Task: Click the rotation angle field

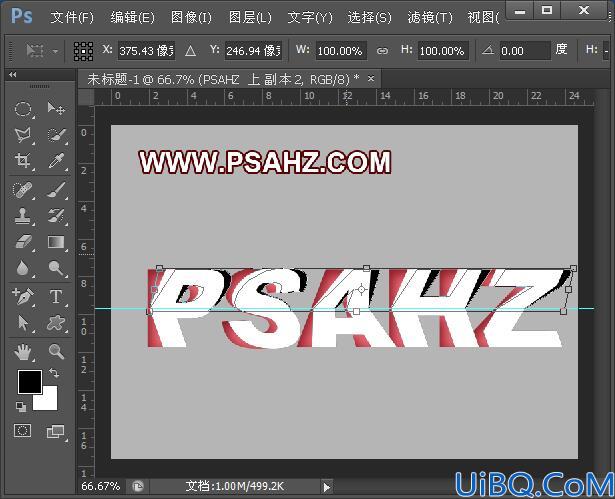Action: [525, 51]
